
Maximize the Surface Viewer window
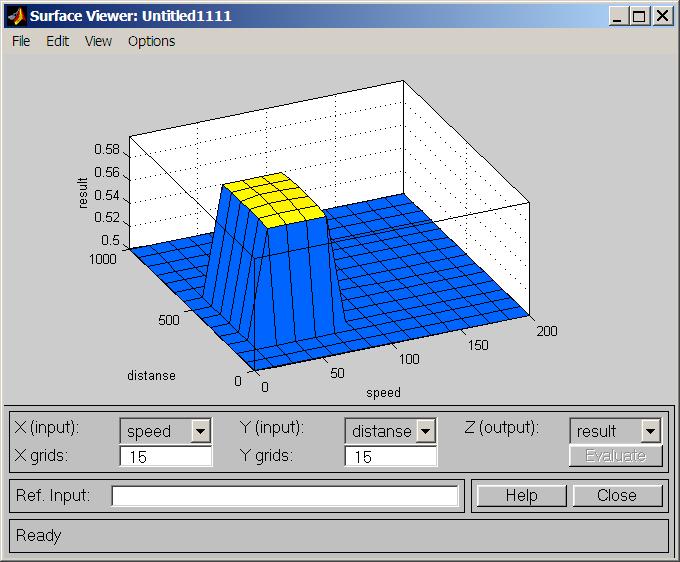pos(640,16)
